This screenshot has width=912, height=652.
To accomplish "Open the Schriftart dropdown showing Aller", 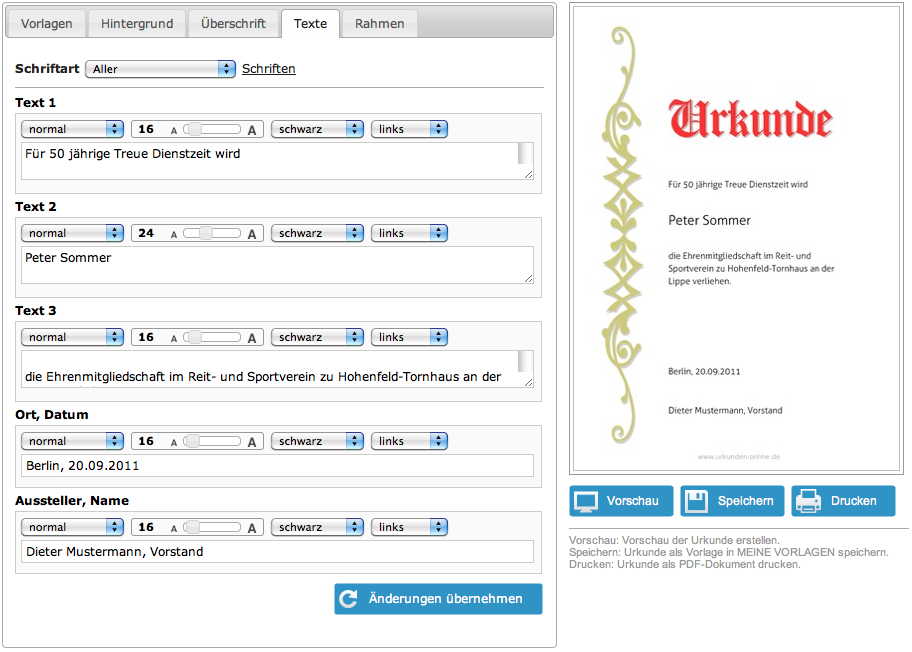I will tap(161, 69).
